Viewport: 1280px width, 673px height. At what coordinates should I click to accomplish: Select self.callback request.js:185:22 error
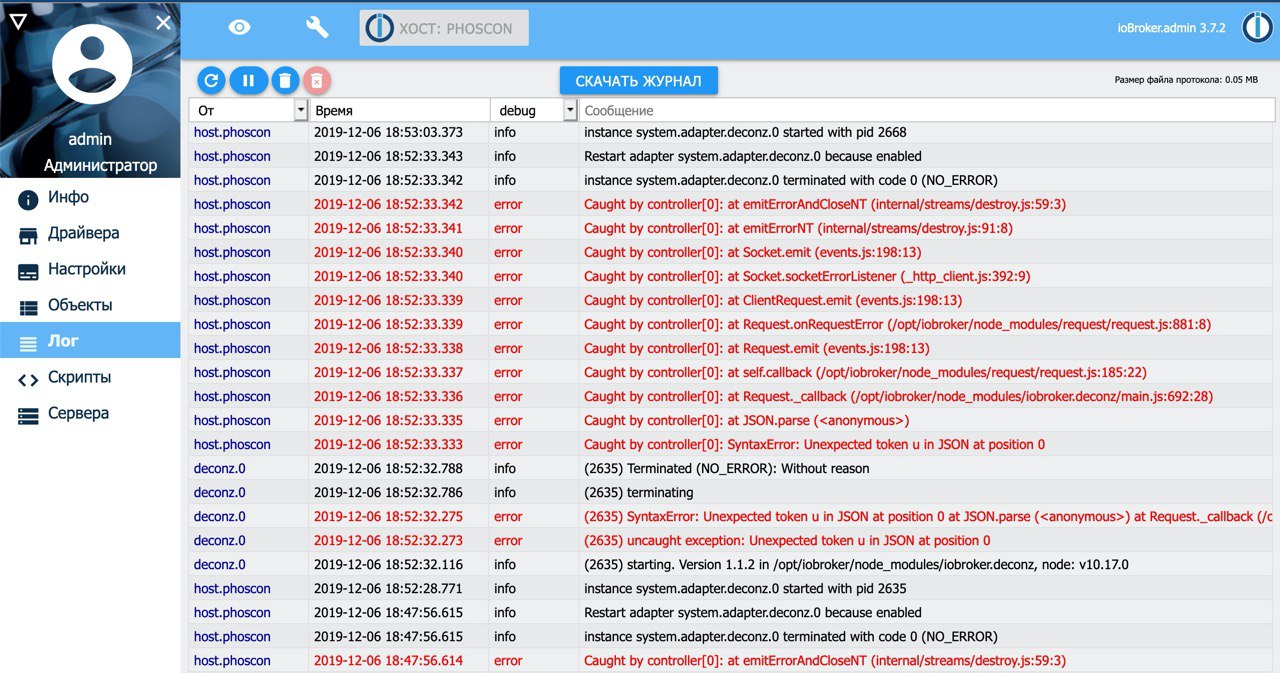click(865, 372)
